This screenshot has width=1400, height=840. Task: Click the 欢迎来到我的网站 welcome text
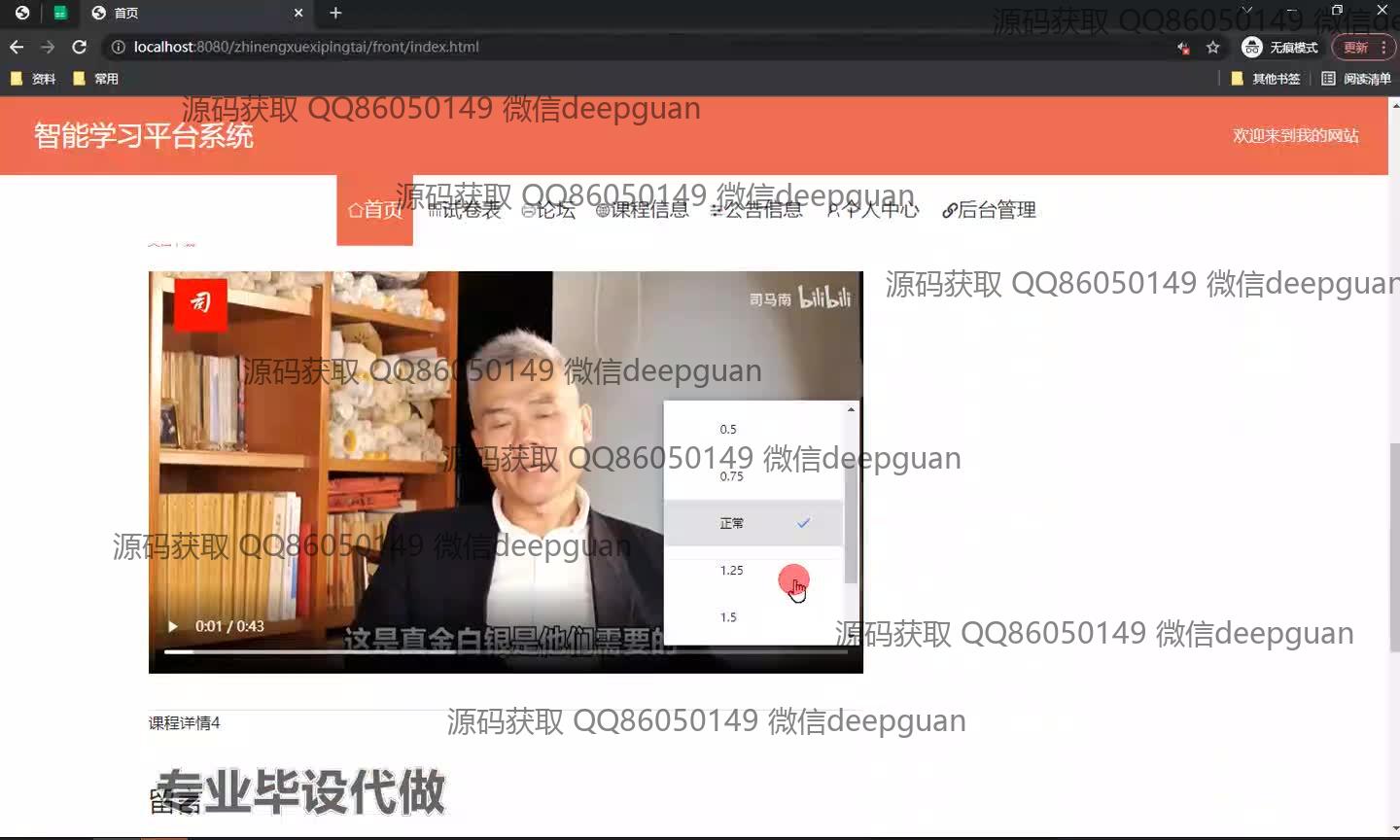[1296, 135]
